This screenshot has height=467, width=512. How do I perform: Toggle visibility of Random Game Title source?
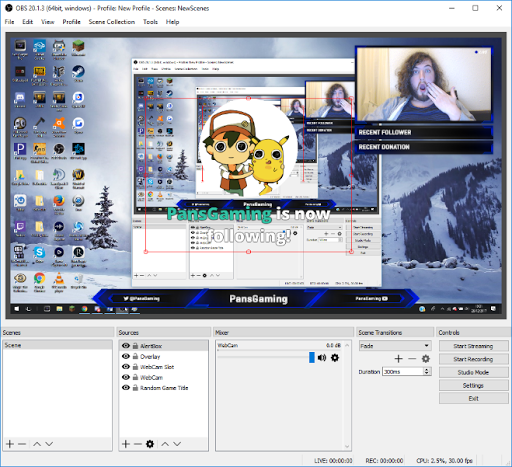[126, 388]
